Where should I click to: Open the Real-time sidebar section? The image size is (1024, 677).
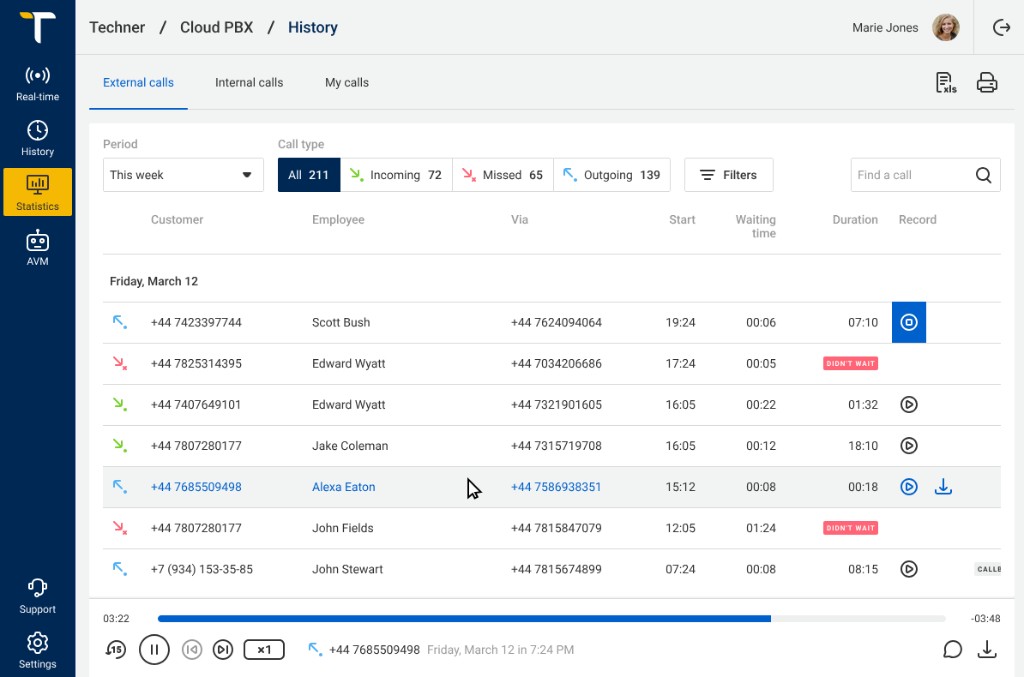pos(37,84)
